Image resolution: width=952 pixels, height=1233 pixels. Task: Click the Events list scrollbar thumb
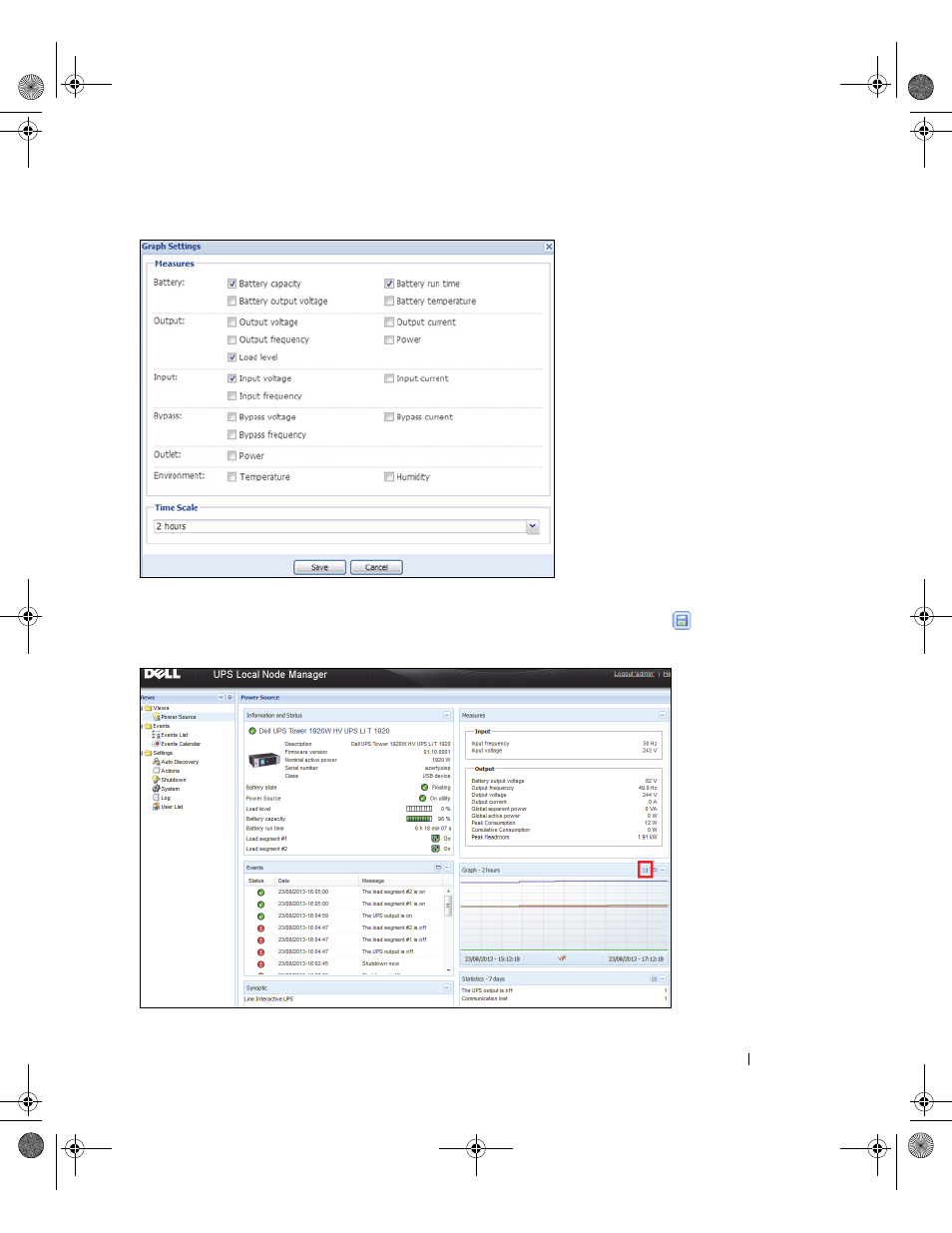click(x=448, y=906)
